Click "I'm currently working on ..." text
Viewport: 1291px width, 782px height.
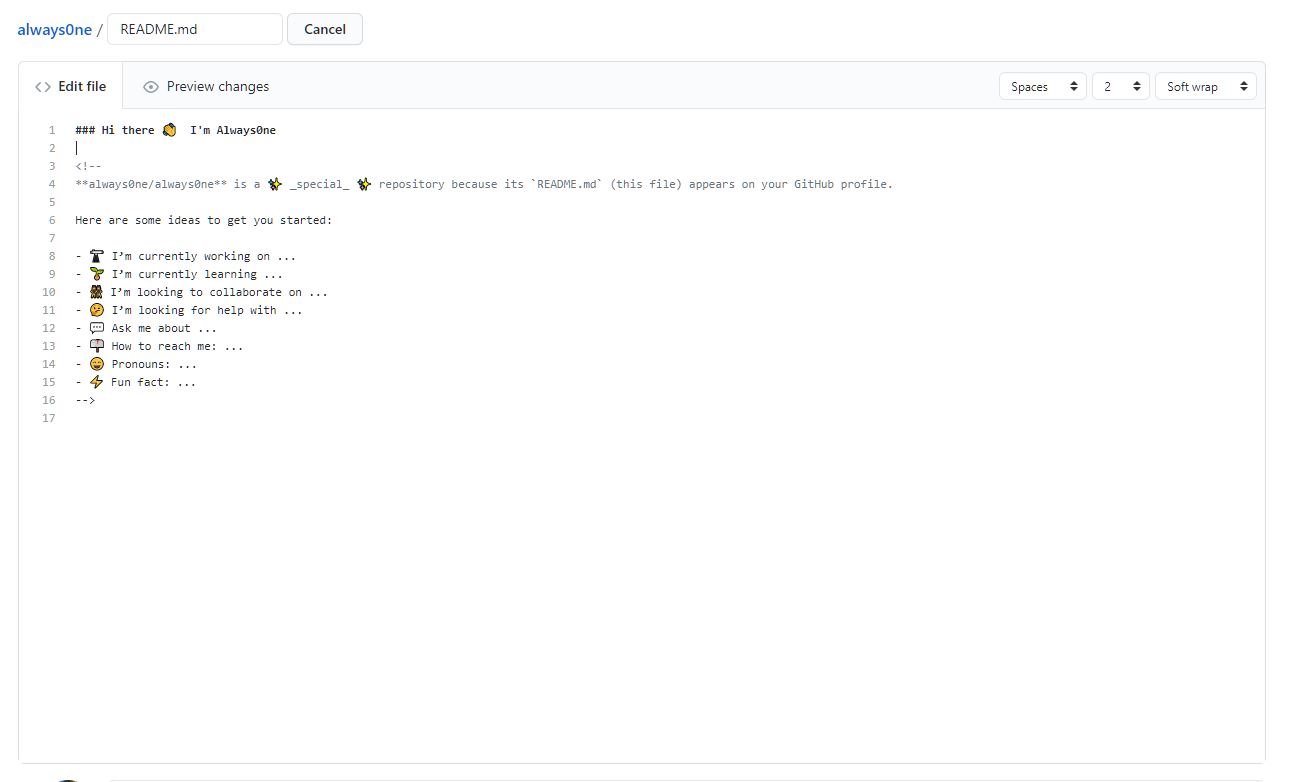[204, 256]
